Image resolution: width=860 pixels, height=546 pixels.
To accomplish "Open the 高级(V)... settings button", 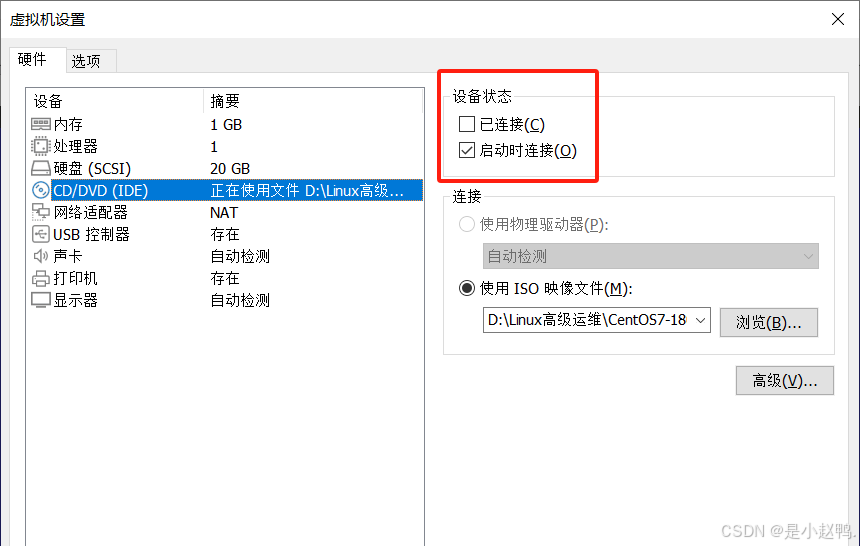I will click(784, 381).
